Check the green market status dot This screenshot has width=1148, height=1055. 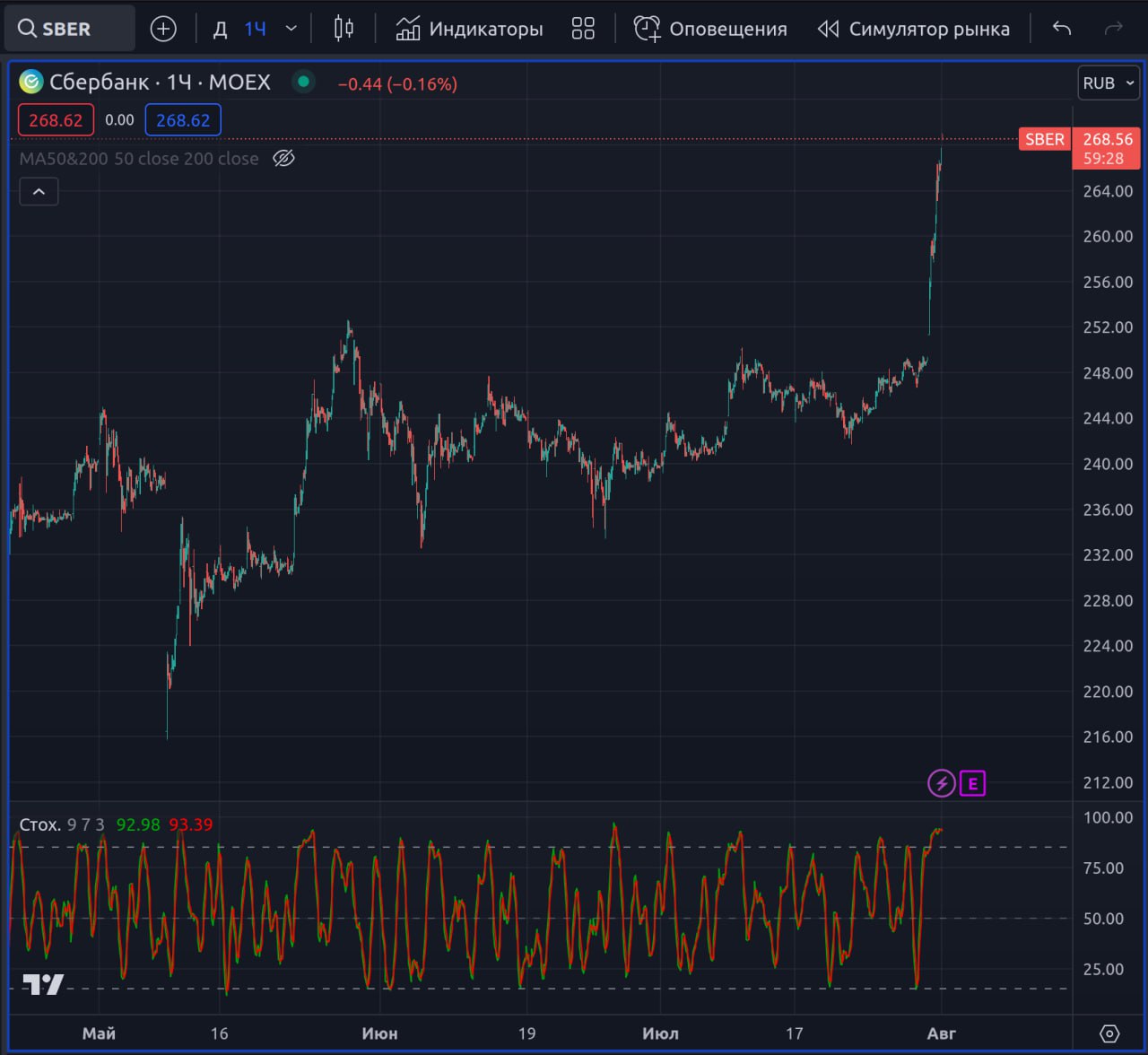(x=303, y=82)
